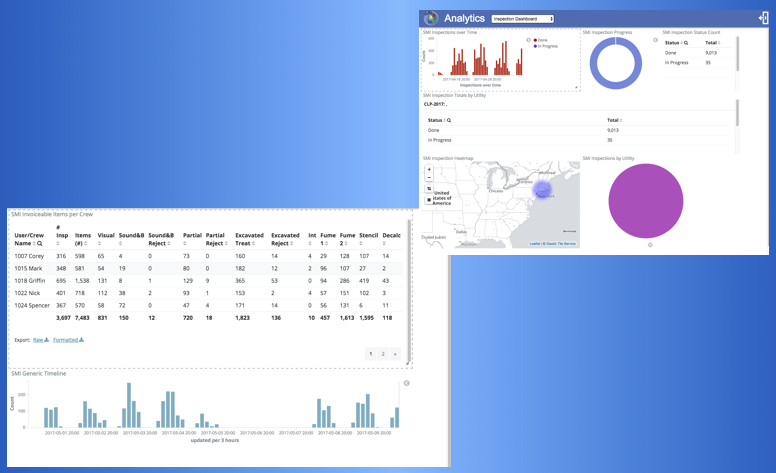Click tallest bar in SMI Generic Timeline
Viewport: 776px width, 473px height.
(x=129, y=405)
